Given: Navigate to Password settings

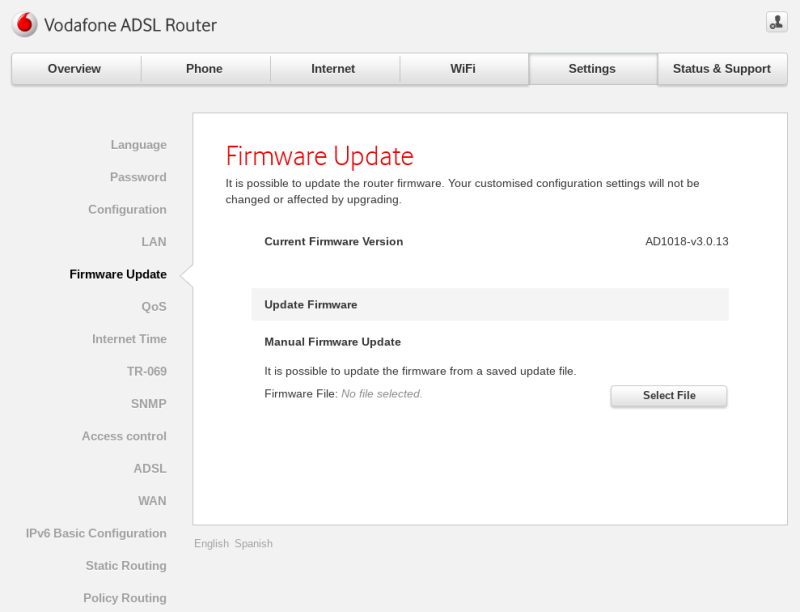Looking at the screenshot, I should point(138,177).
